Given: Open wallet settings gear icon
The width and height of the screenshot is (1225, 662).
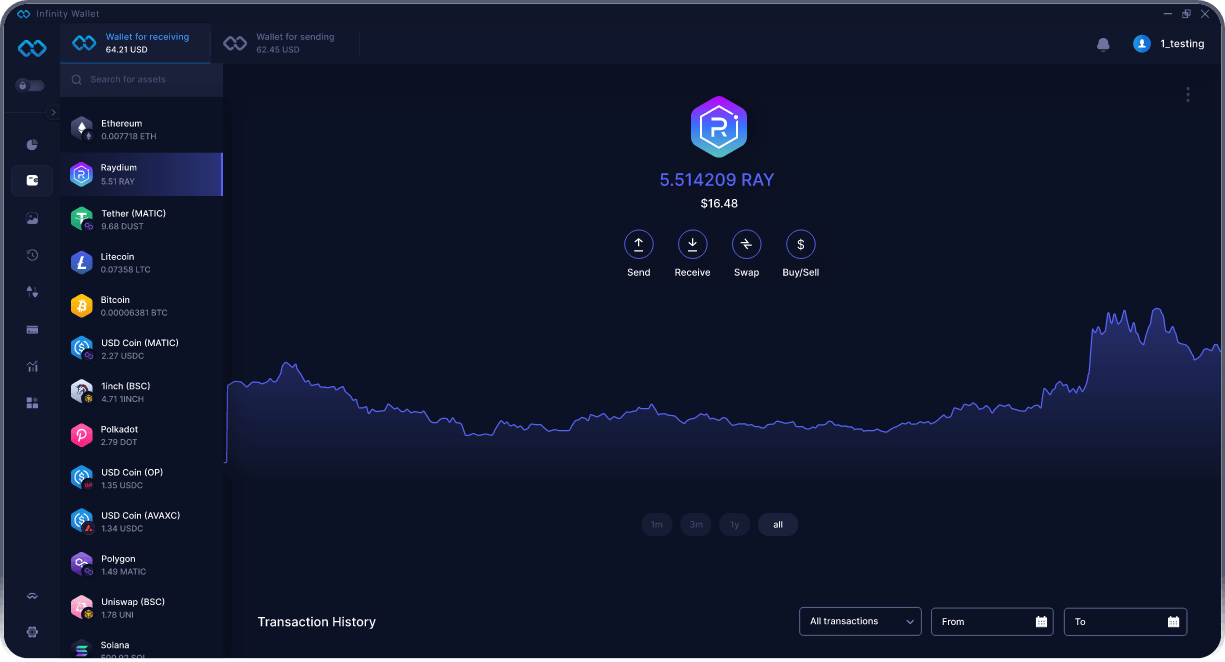Looking at the screenshot, I should pos(31,632).
